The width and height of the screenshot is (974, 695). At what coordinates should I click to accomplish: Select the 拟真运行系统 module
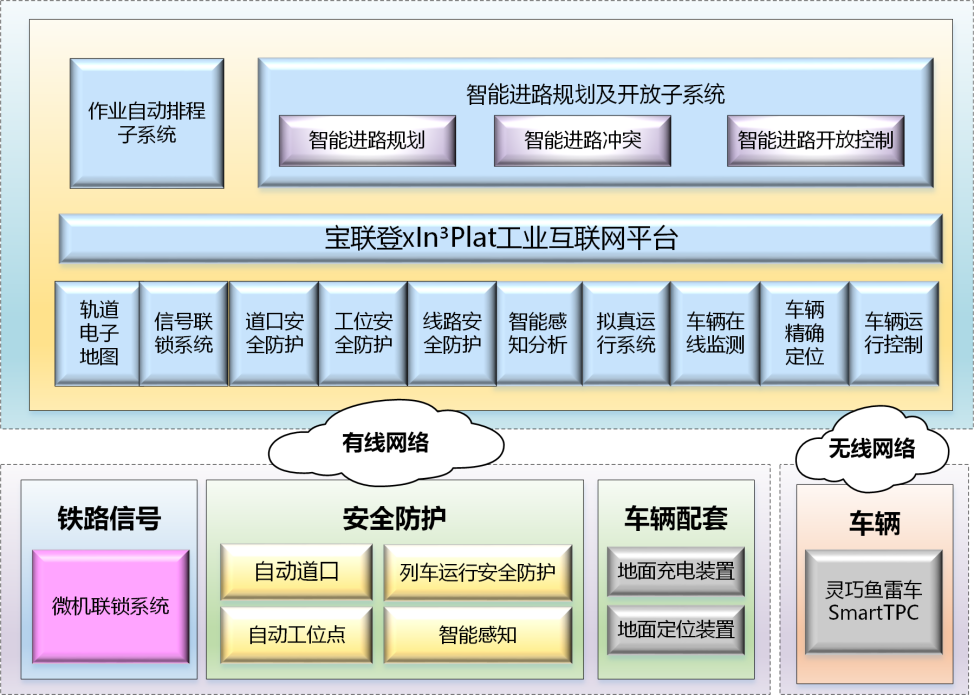coord(626,334)
